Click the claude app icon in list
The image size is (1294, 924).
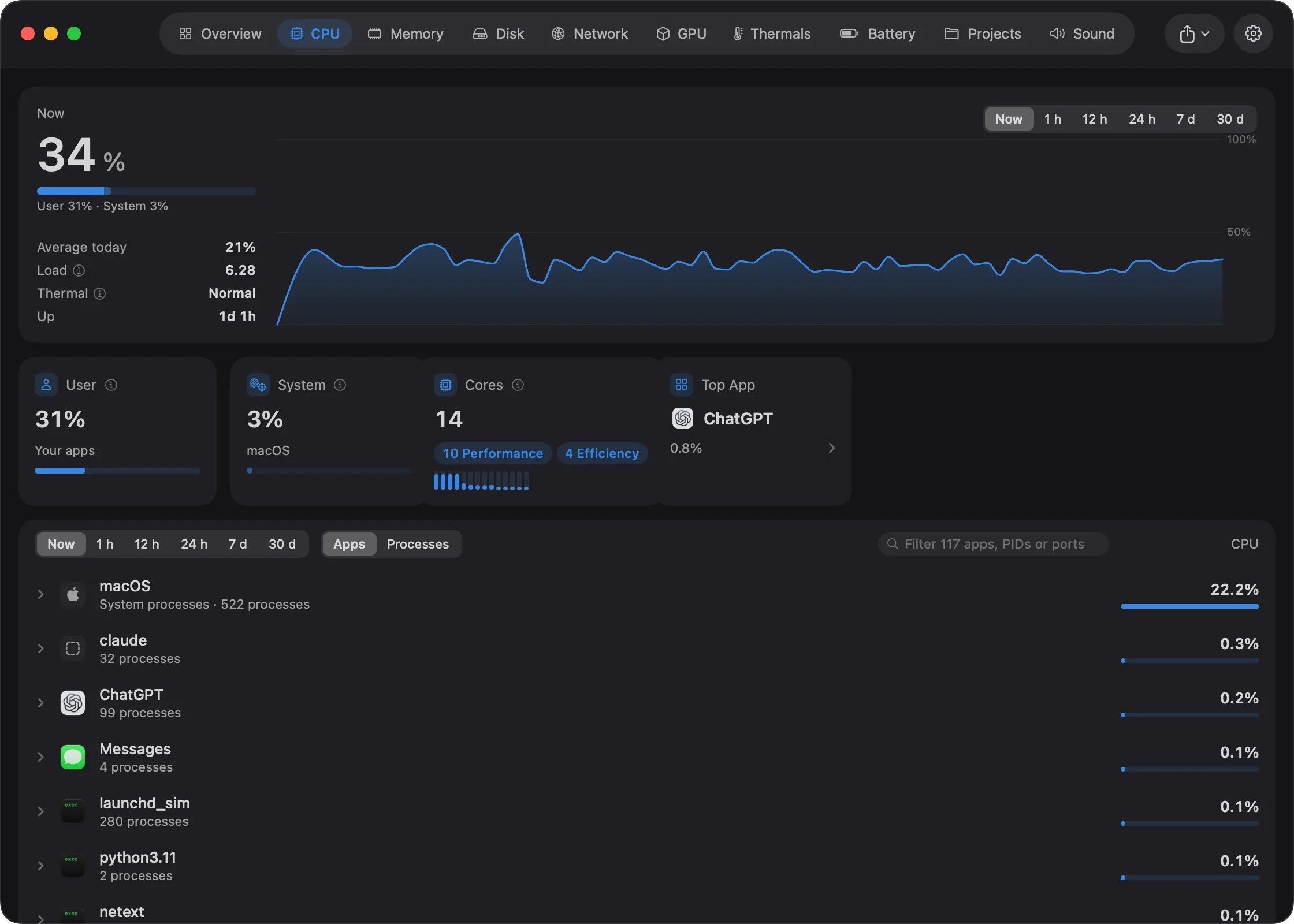[73, 649]
